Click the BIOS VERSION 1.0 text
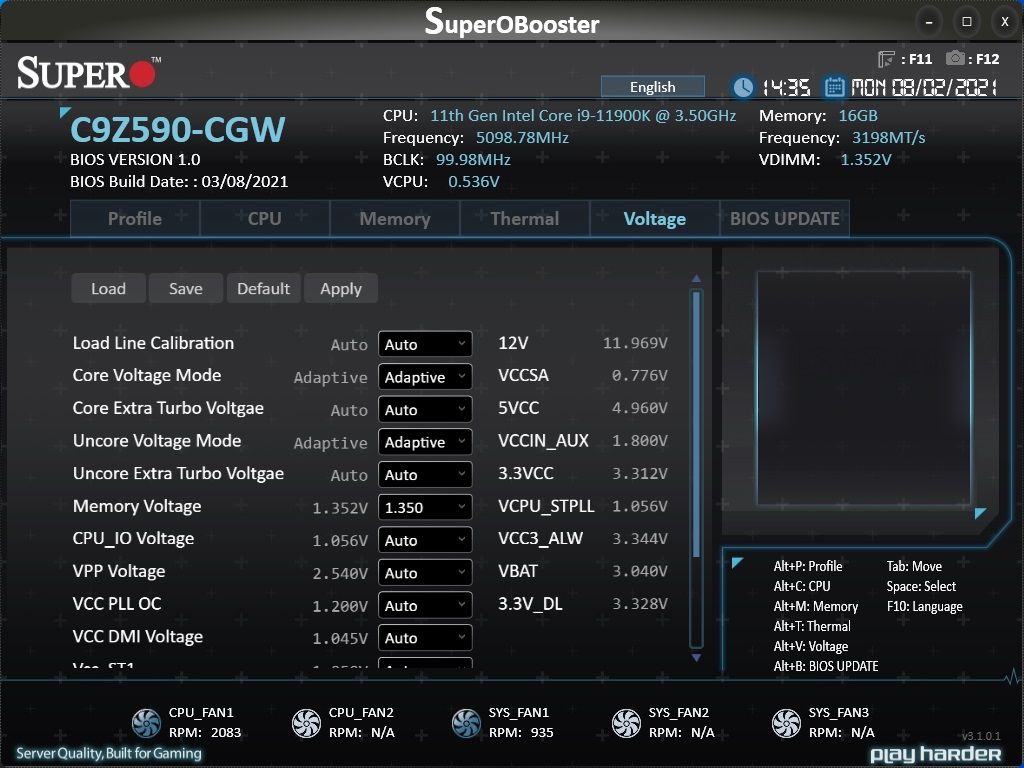This screenshot has width=1024, height=768. pyautogui.click(x=135, y=160)
